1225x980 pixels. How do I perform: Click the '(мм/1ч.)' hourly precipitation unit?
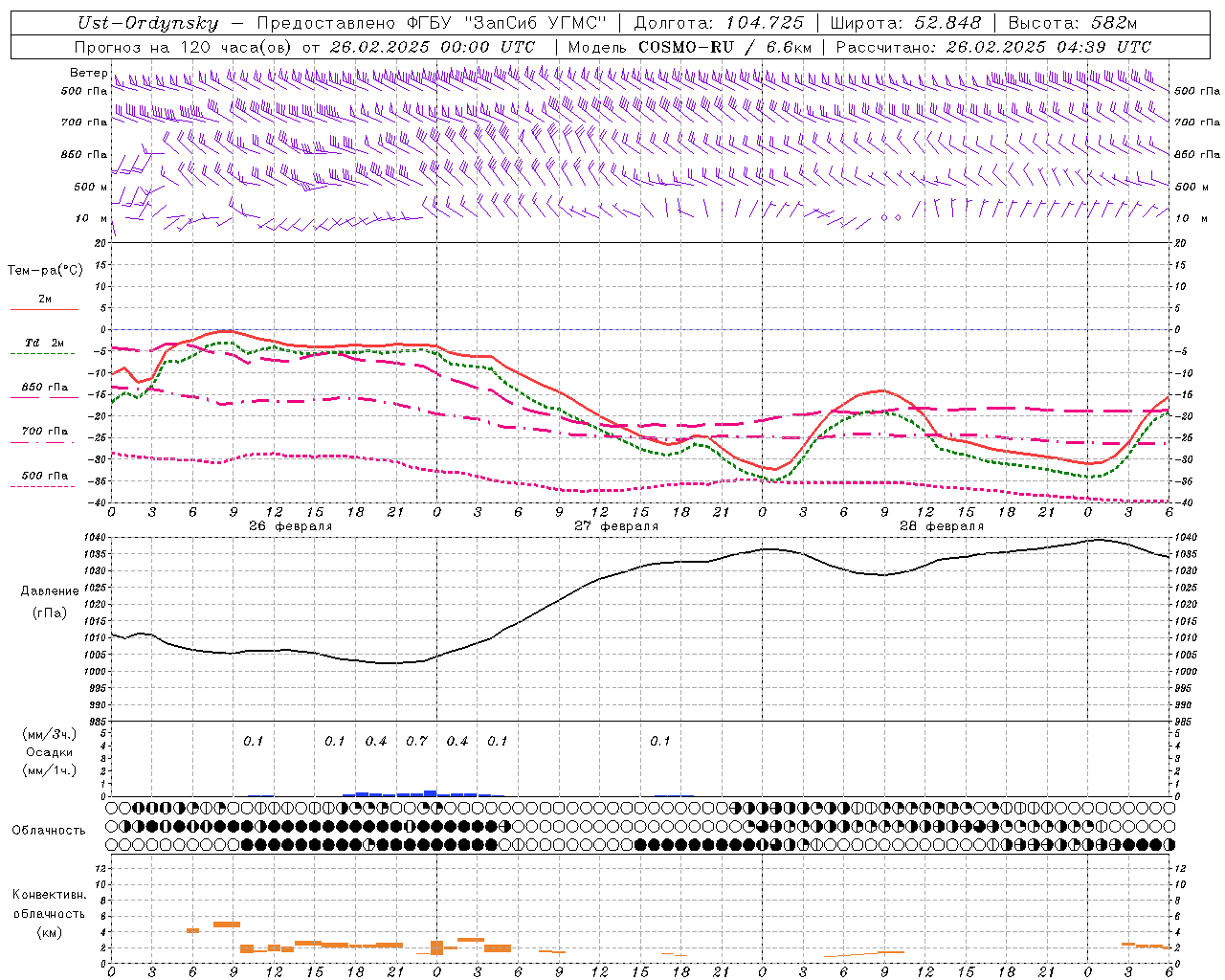(50, 770)
